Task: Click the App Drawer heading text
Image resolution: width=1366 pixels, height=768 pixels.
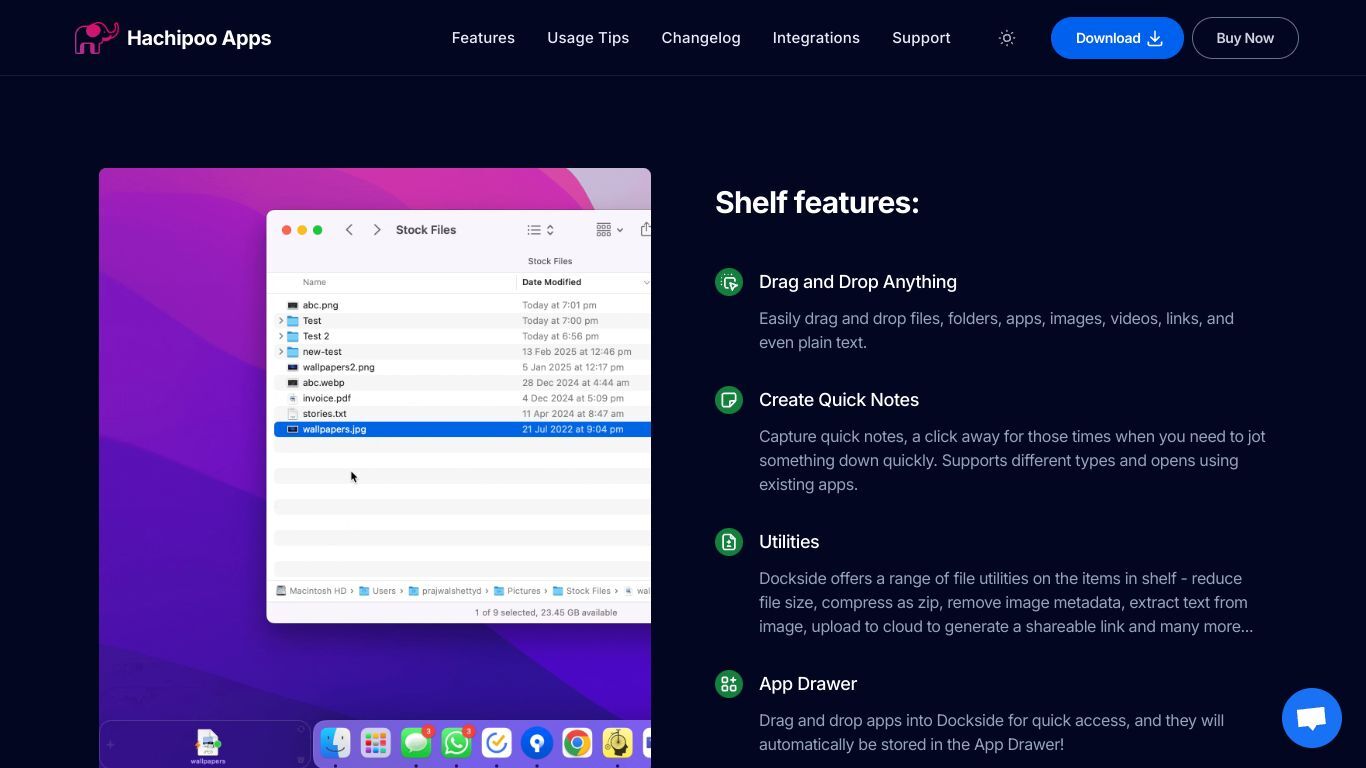Action: pos(808,684)
